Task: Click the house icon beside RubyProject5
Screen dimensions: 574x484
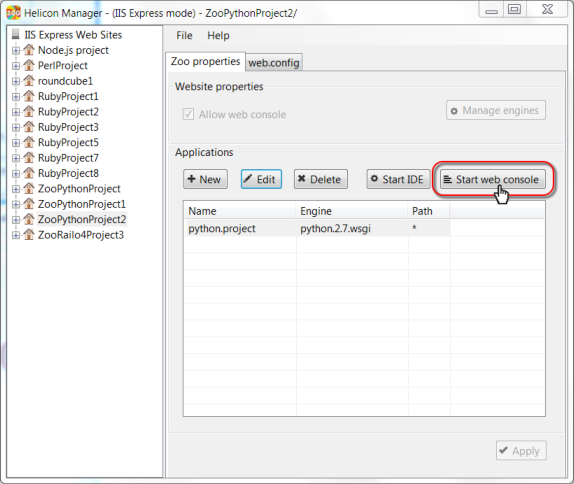Action: pyautogui.click(x=29, y=142)
